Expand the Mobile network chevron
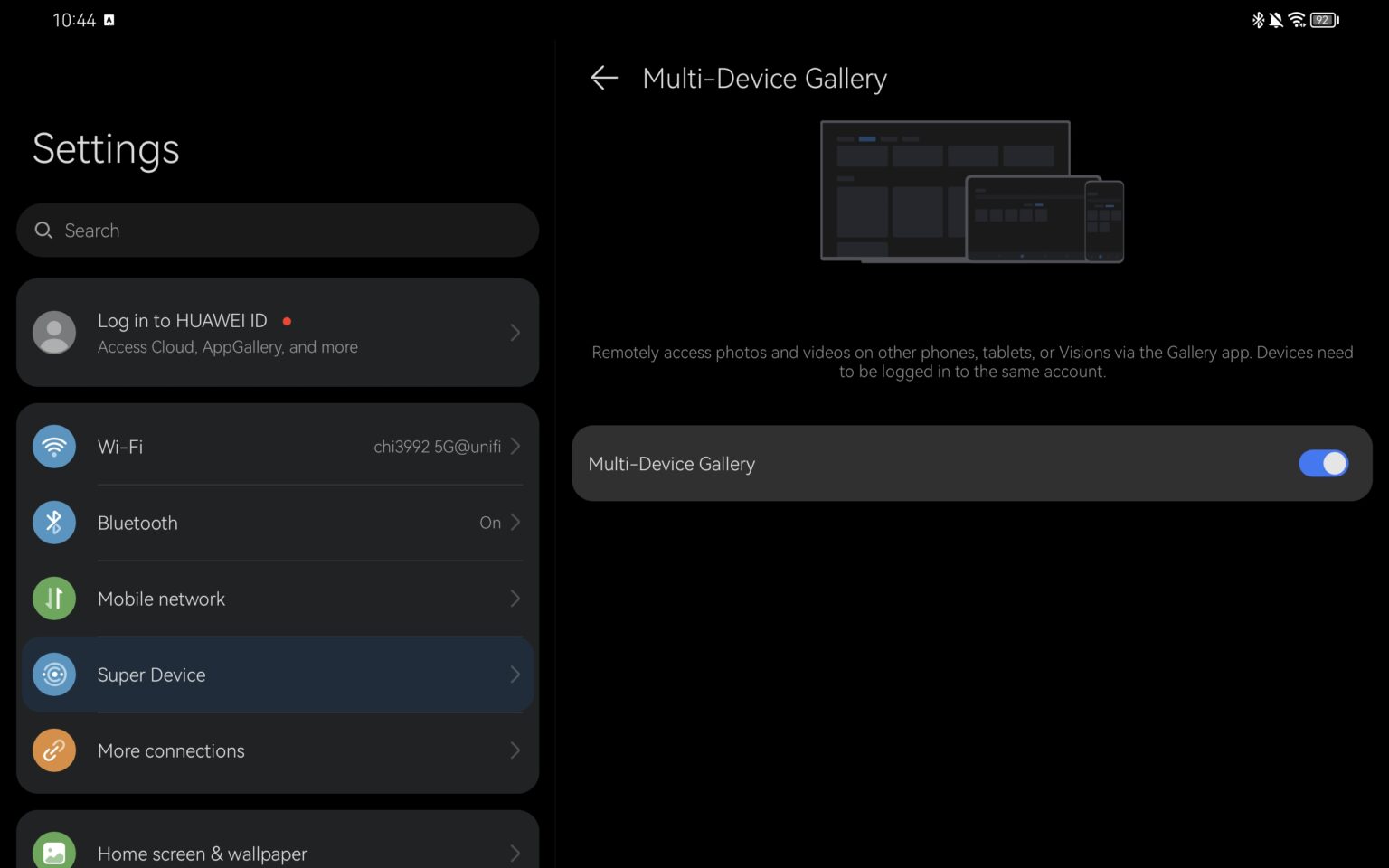 click(515, 599)
